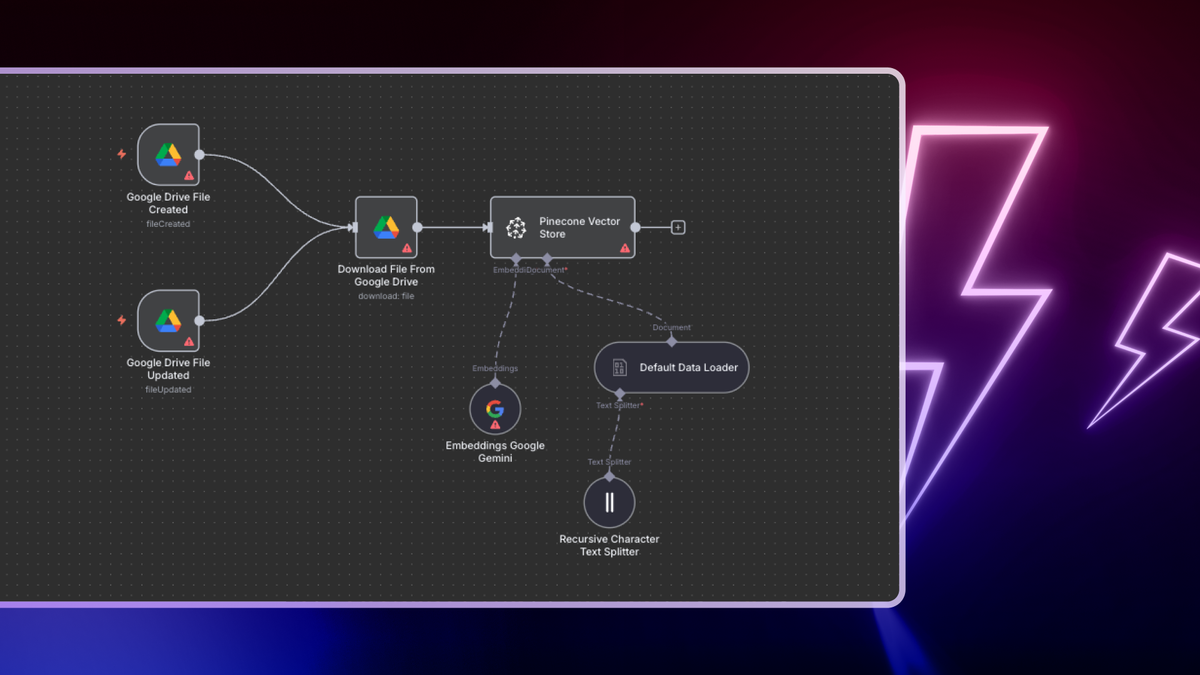Click warning icon on Google Drive File Updated

(189, 341)
